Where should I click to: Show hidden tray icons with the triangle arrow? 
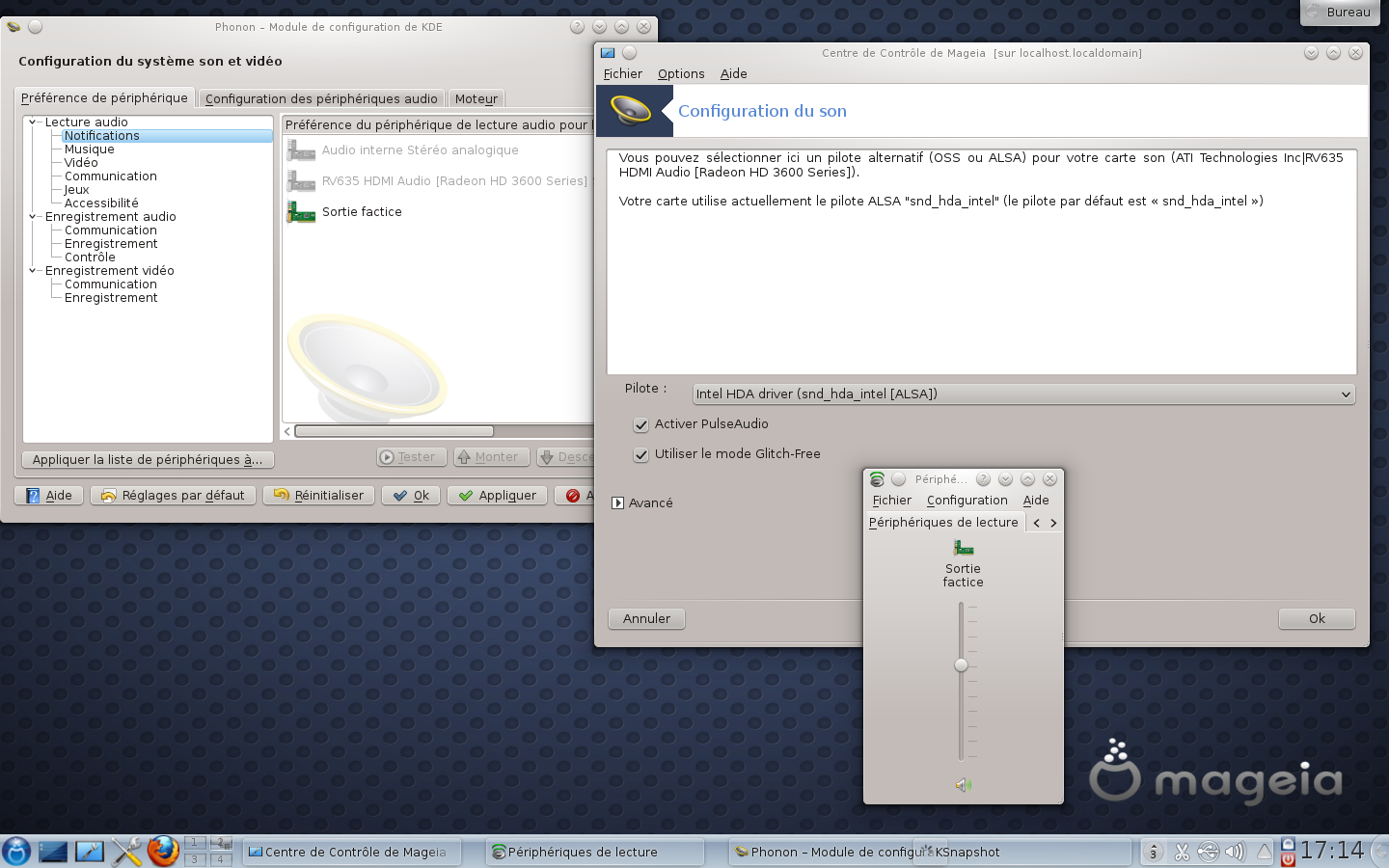coord(1264,852)
